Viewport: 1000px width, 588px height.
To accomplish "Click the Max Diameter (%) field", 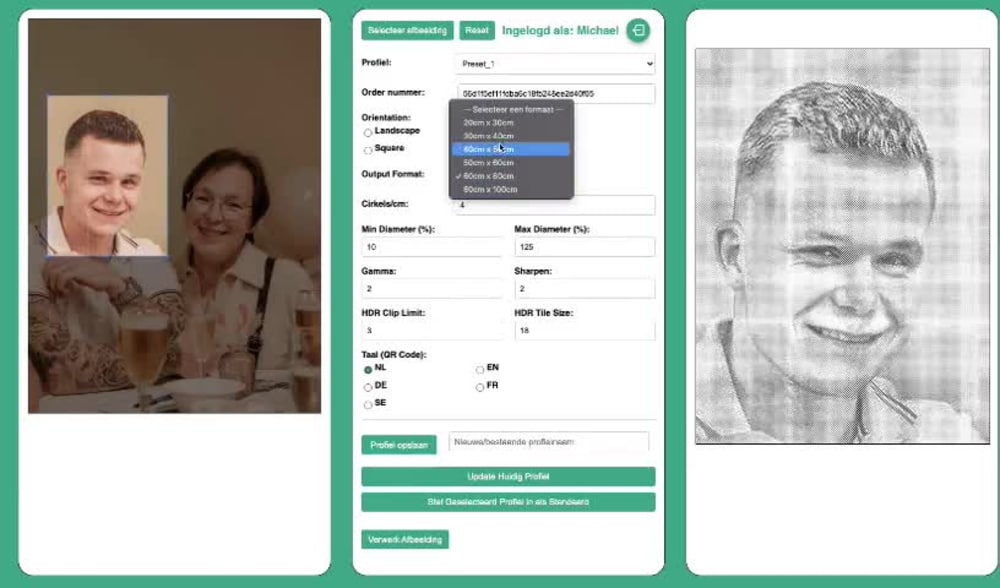I will (585, 247).
